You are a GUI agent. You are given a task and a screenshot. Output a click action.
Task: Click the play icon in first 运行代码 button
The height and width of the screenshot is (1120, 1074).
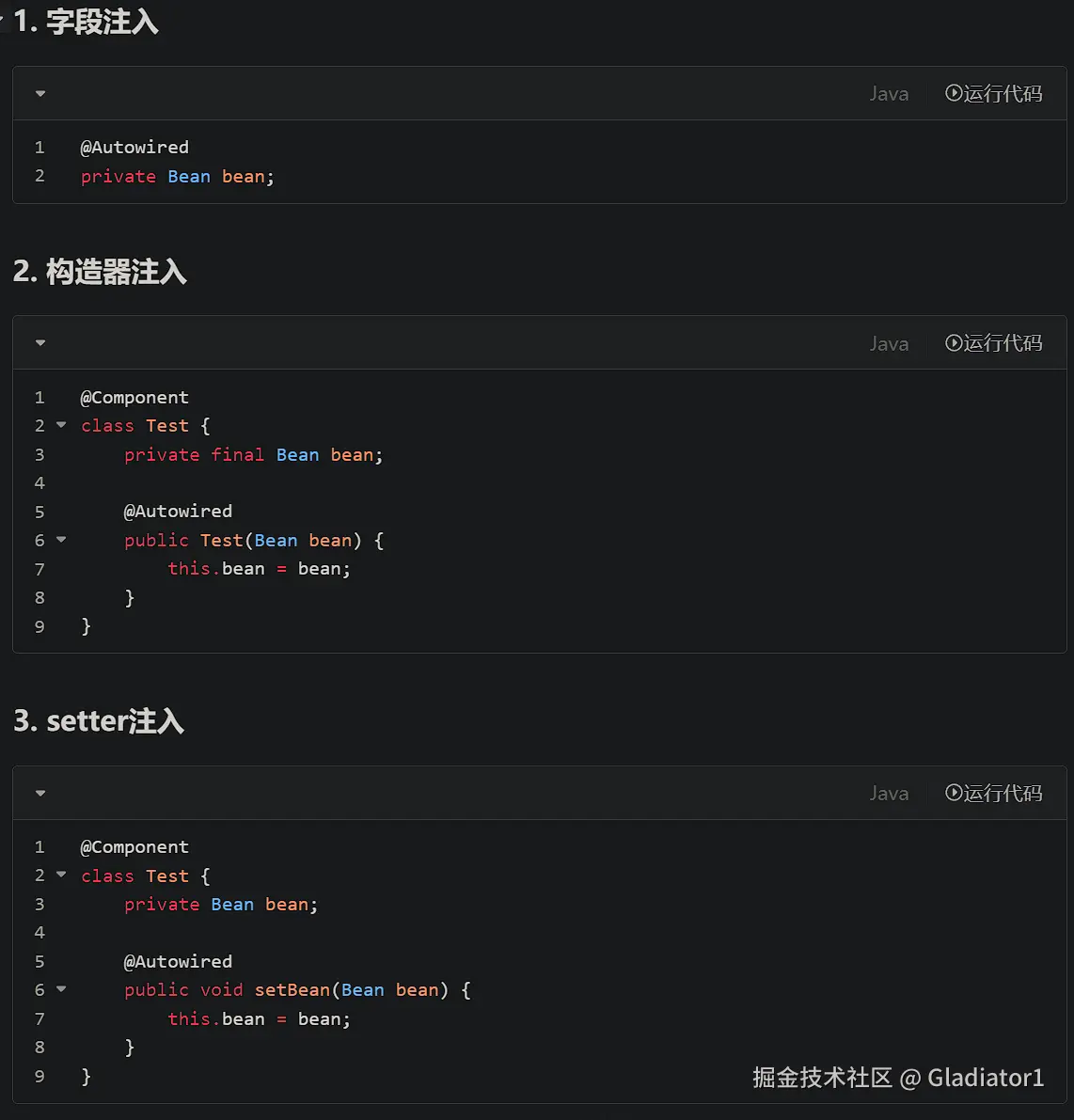click(x=954, y=93)
